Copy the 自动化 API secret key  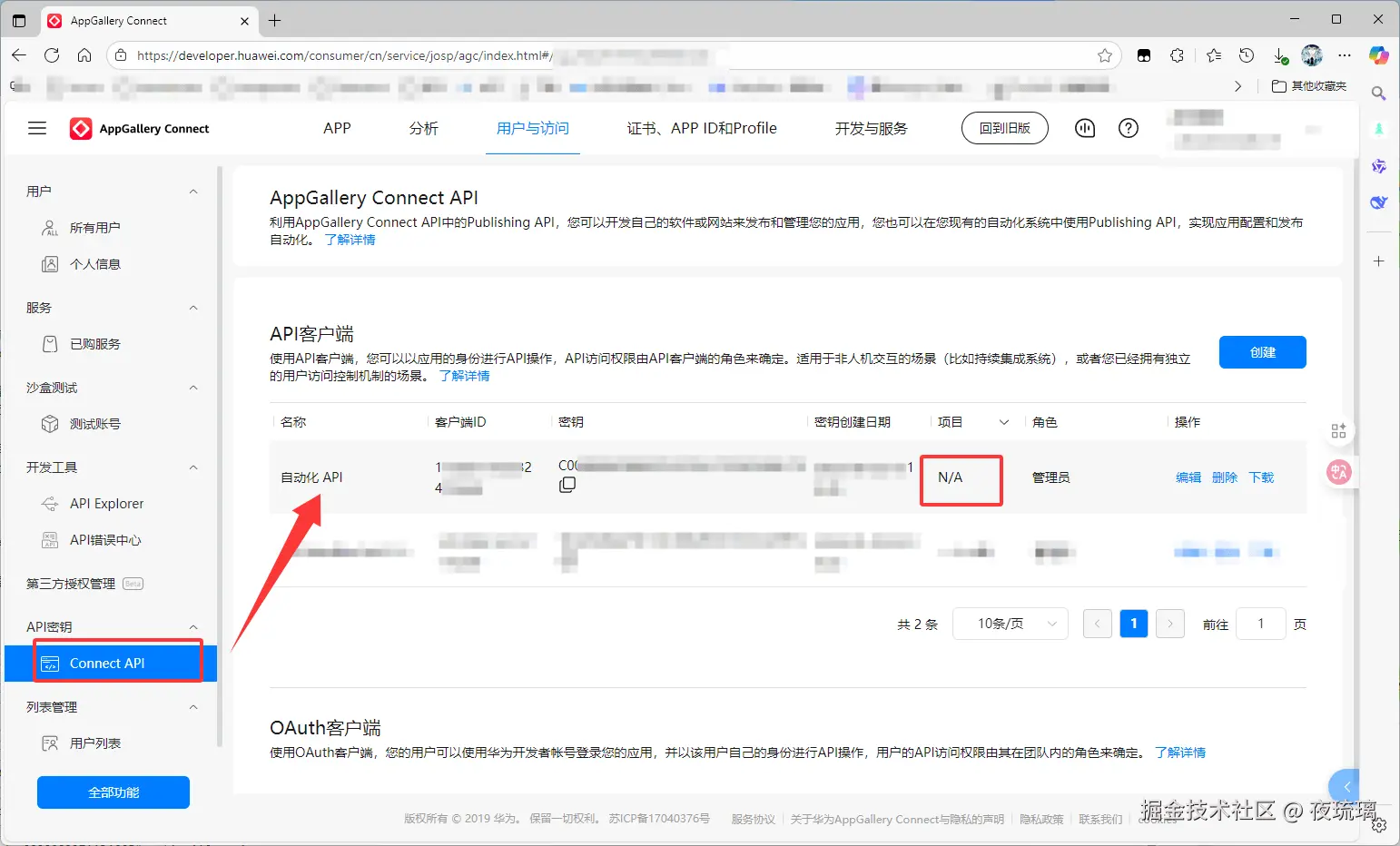pos(567,485)
